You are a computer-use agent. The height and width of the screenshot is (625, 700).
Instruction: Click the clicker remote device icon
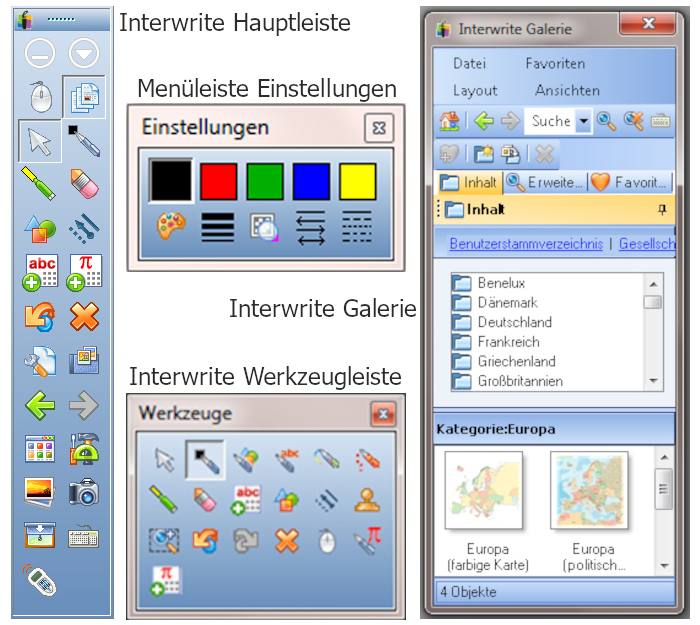pyautogui.click(x=40, y=580)
